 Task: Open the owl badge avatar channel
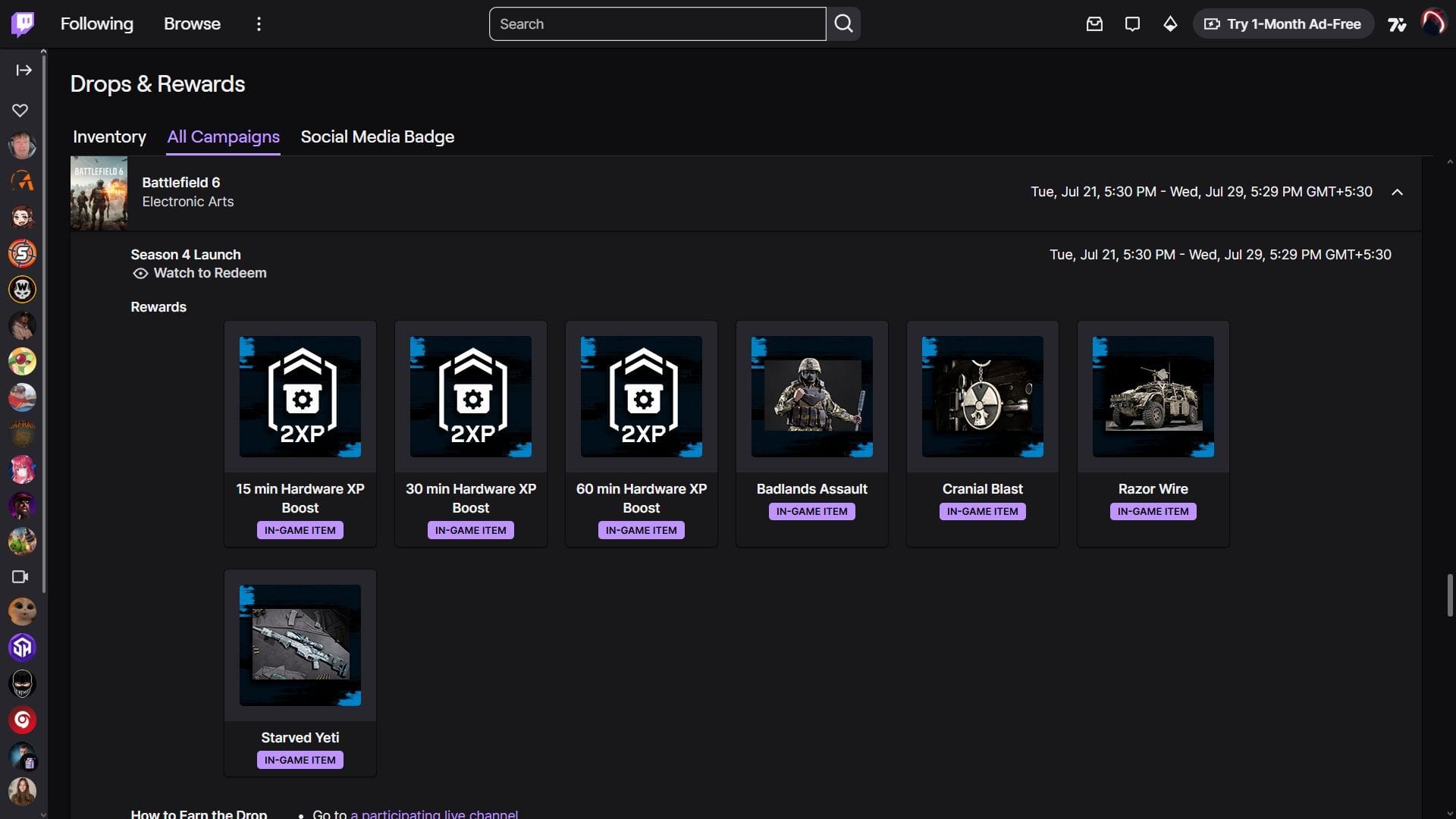point(22,289)
